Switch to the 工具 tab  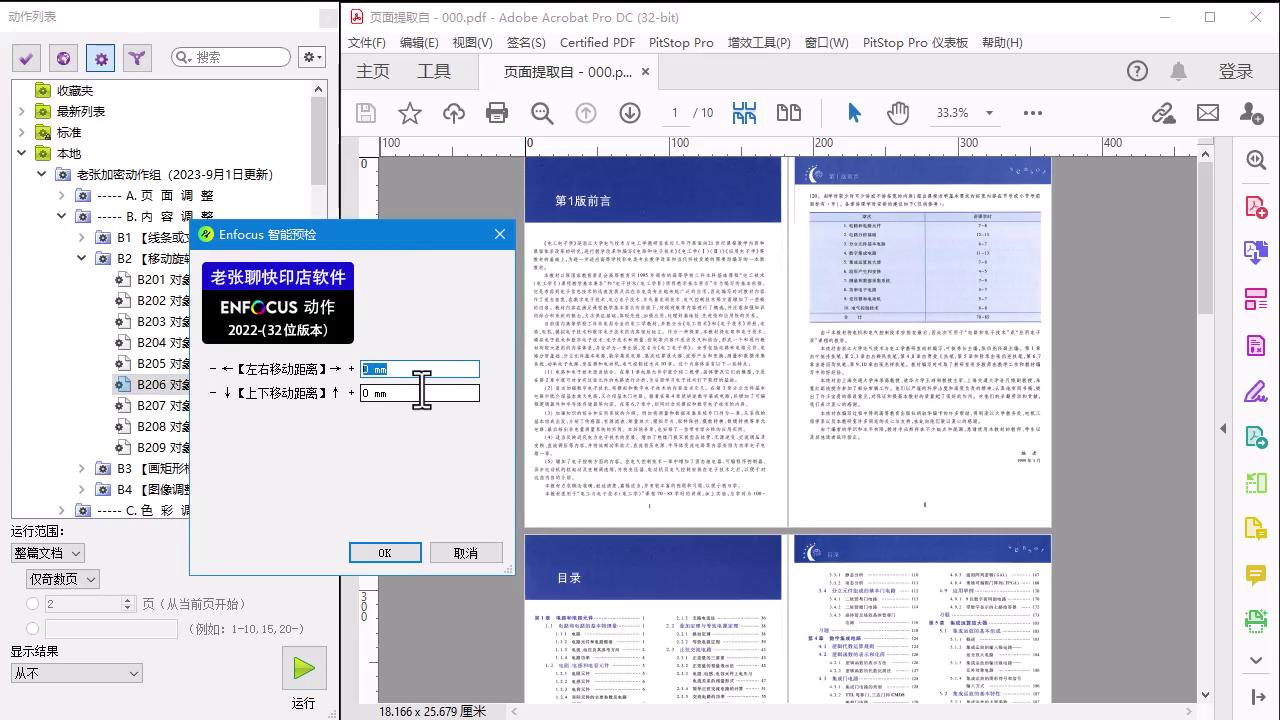click(x=434, y=71)
